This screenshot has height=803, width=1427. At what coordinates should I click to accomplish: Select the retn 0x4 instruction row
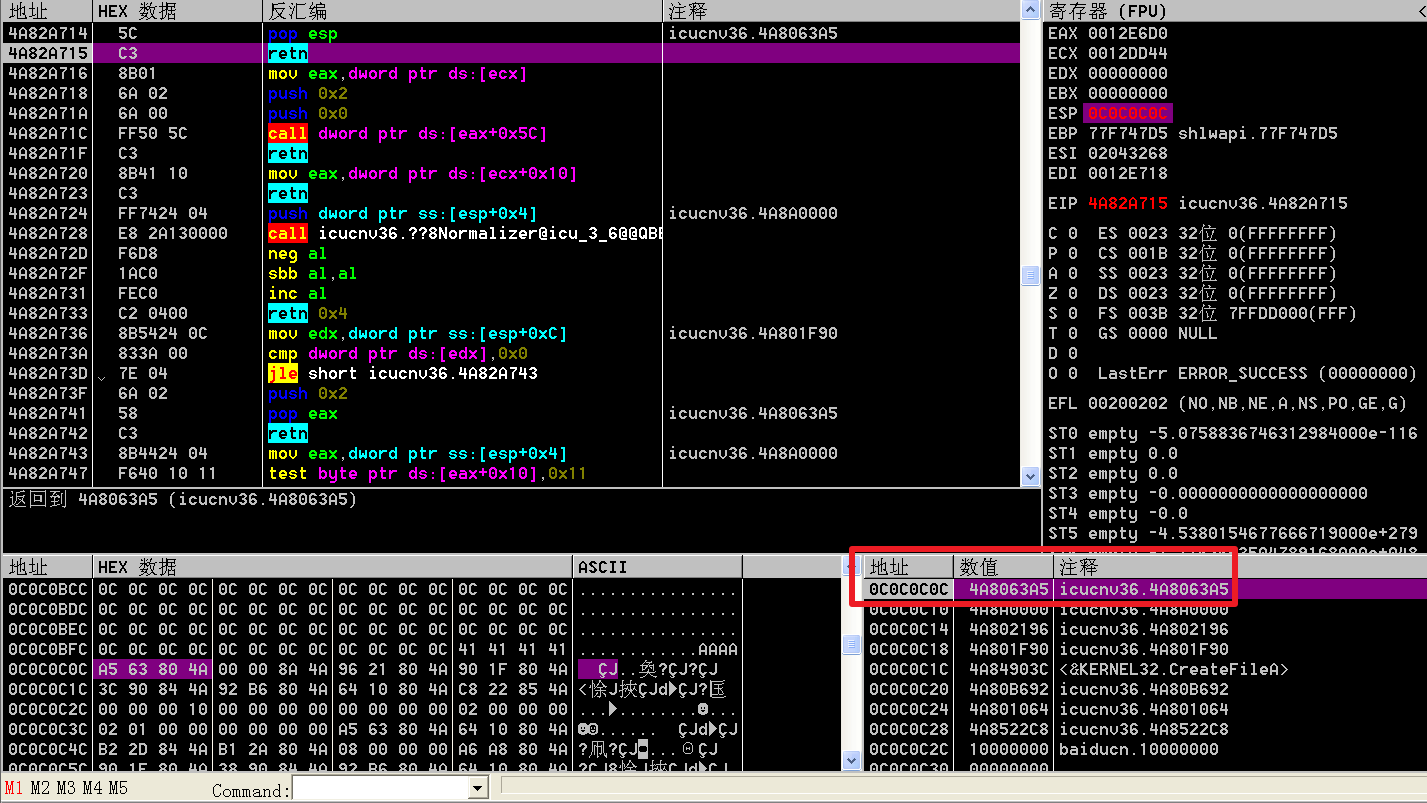(511, 313)
